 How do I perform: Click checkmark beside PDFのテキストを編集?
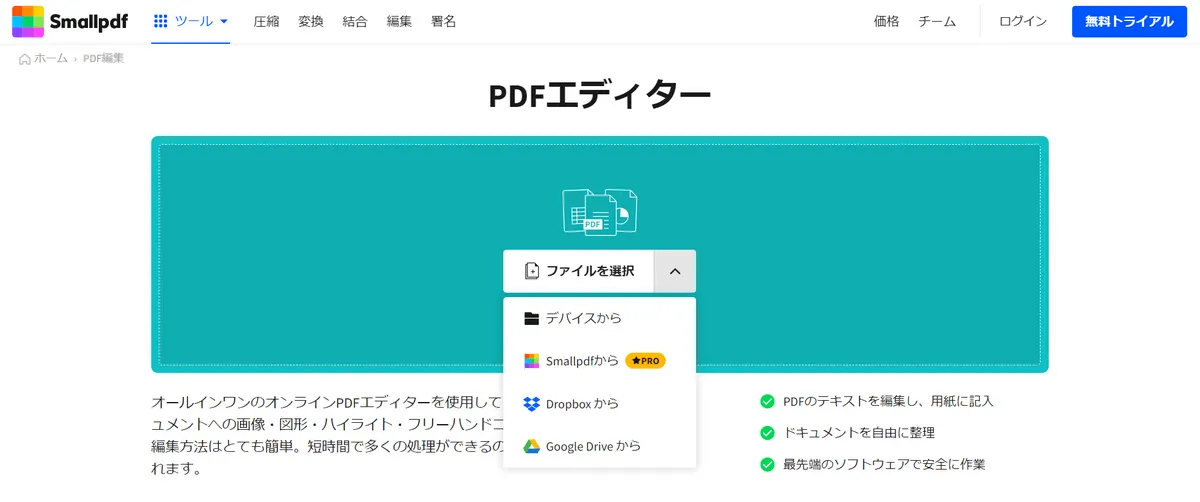[x=767, y=401]
